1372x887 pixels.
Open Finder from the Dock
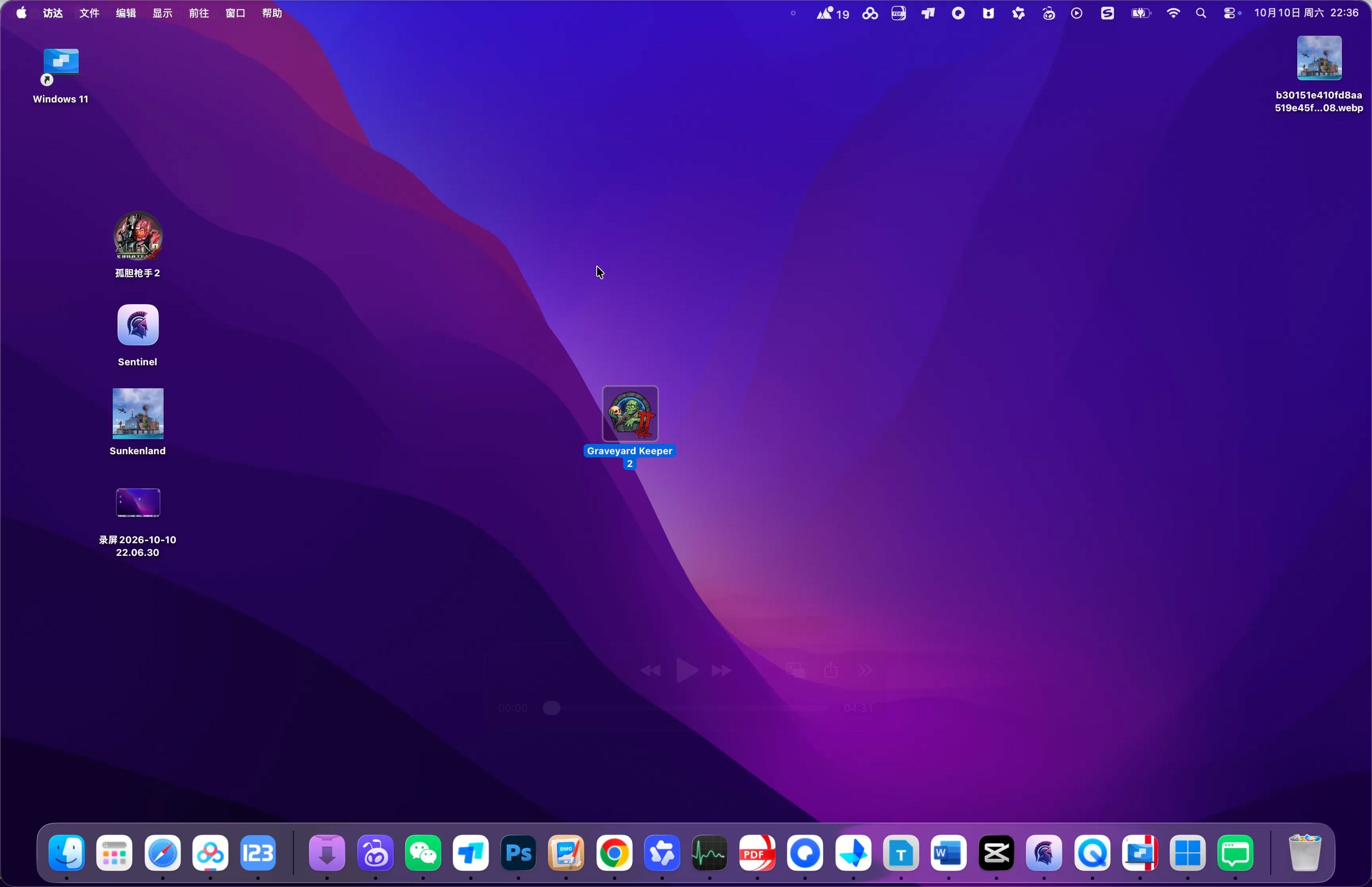[67, 853]
